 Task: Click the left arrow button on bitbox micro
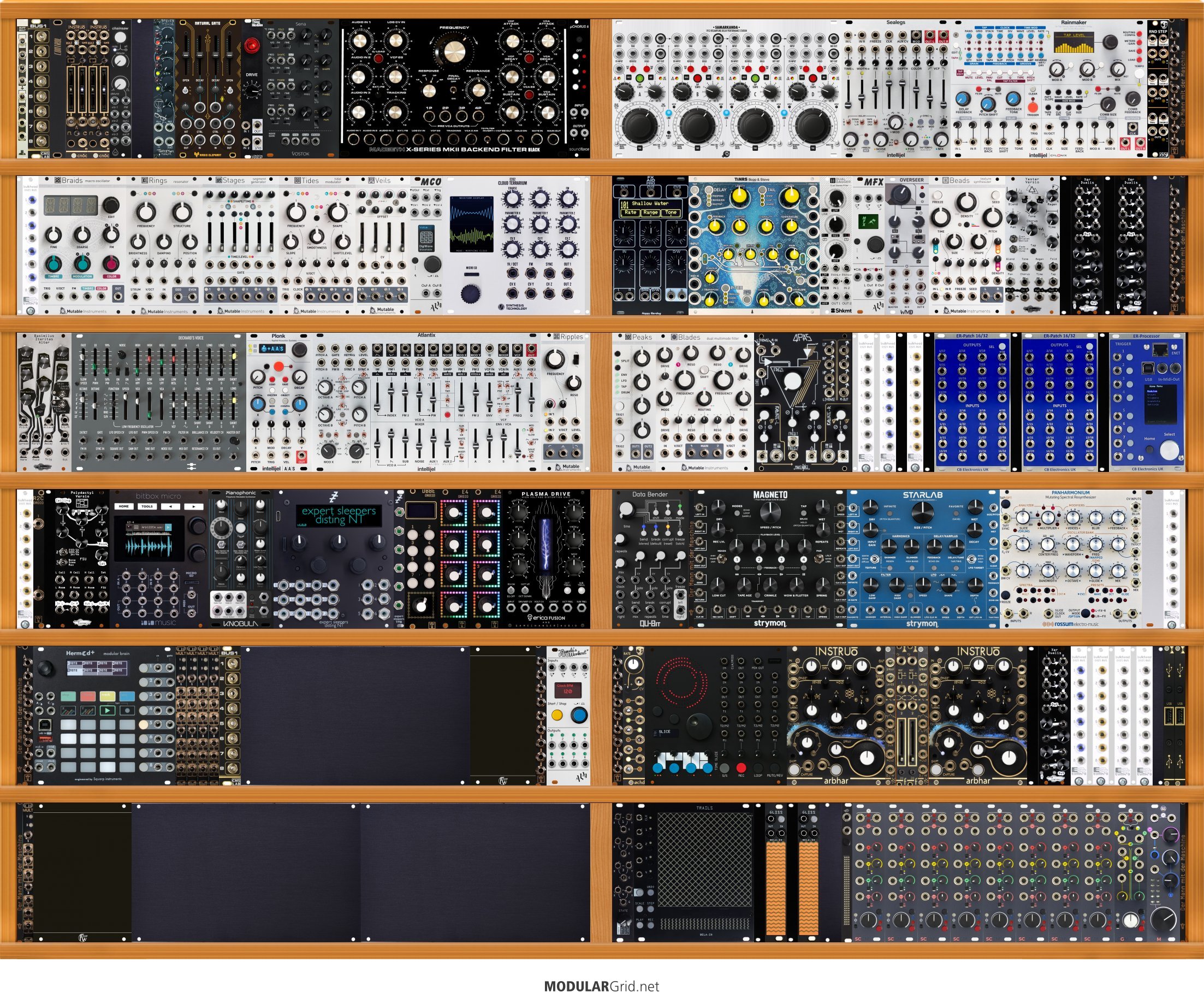tap(170, 506)
